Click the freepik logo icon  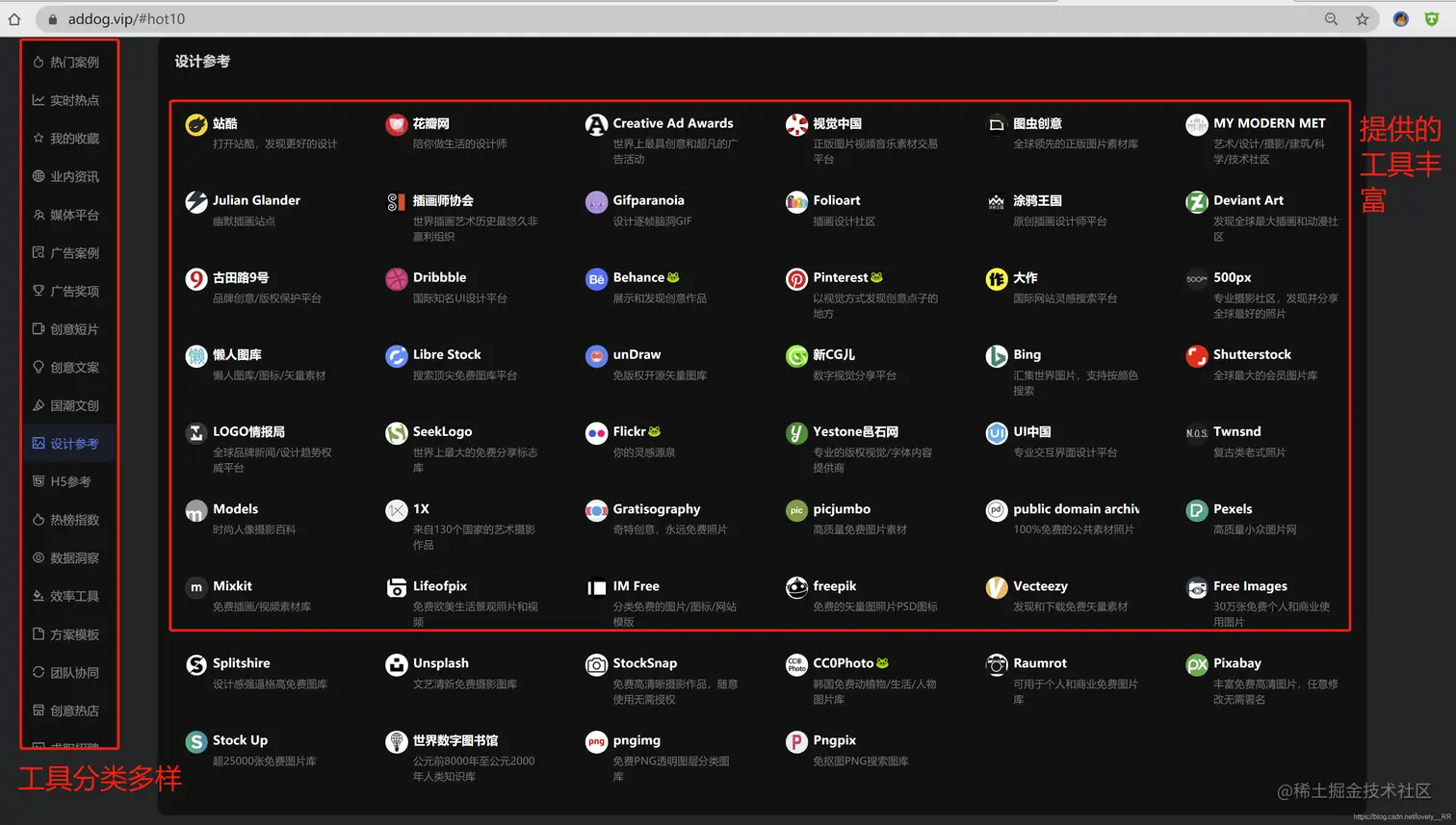796,587
